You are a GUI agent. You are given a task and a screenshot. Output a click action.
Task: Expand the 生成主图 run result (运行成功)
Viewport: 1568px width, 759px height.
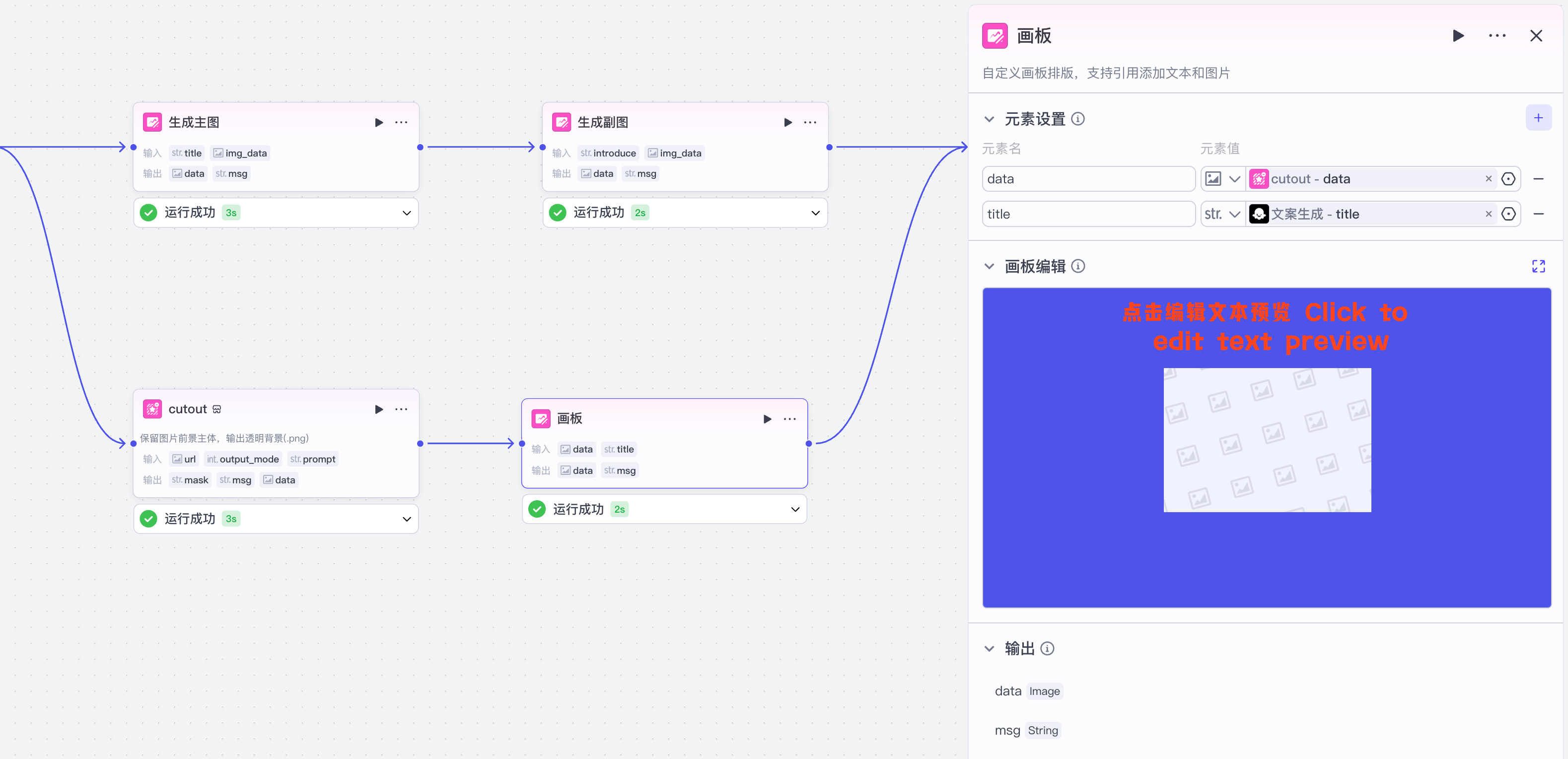click(x=407, y=213)
